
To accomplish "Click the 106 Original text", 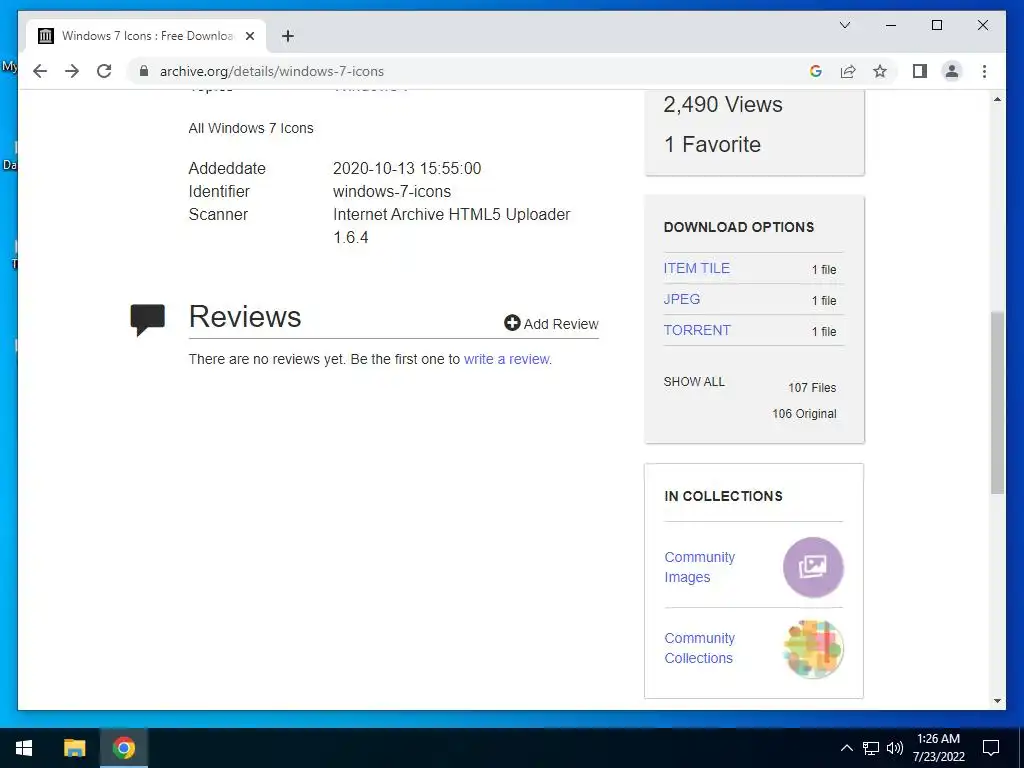I will point(804,413).
